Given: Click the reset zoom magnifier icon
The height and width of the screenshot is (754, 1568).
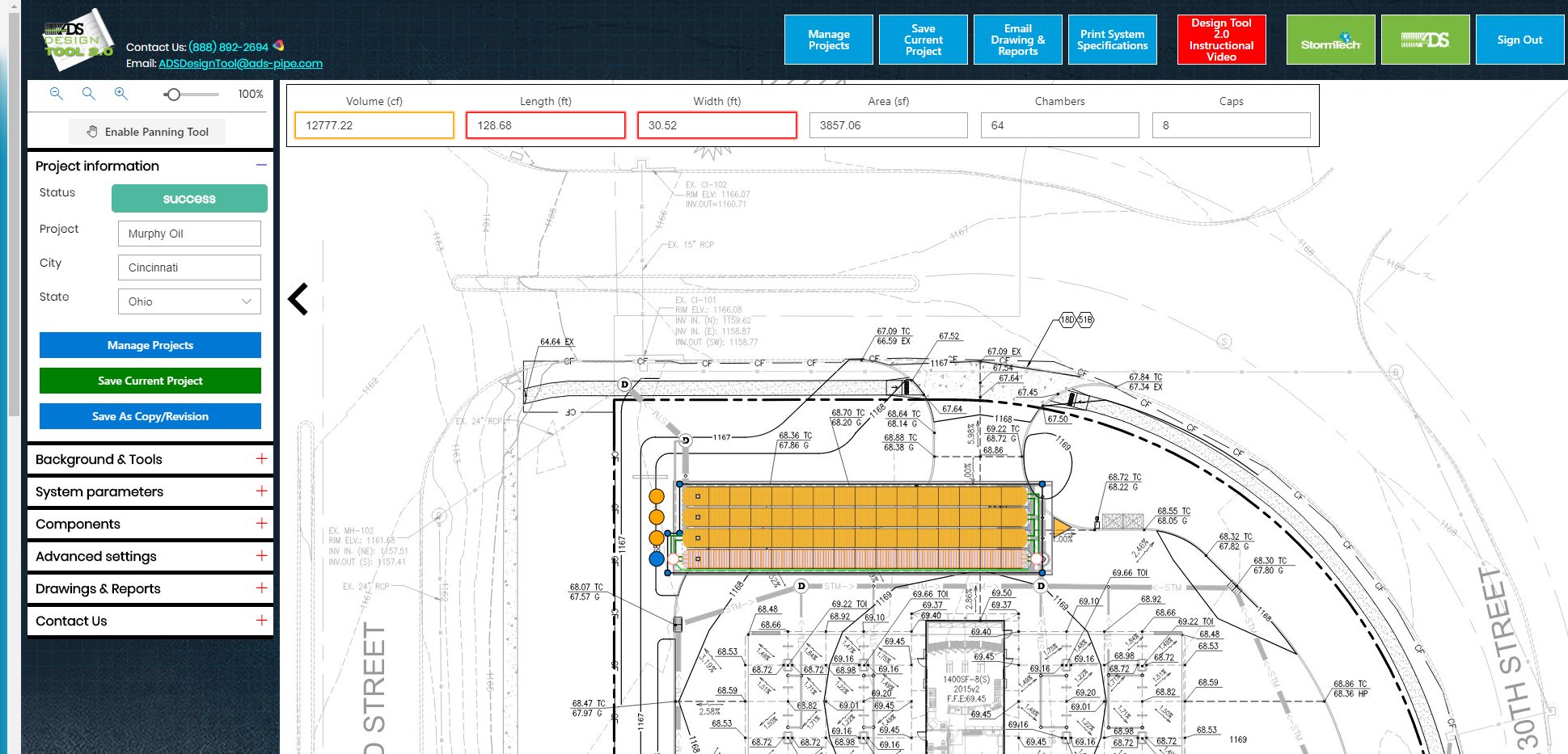Looking at the screenshot, I should coord(89,94).
